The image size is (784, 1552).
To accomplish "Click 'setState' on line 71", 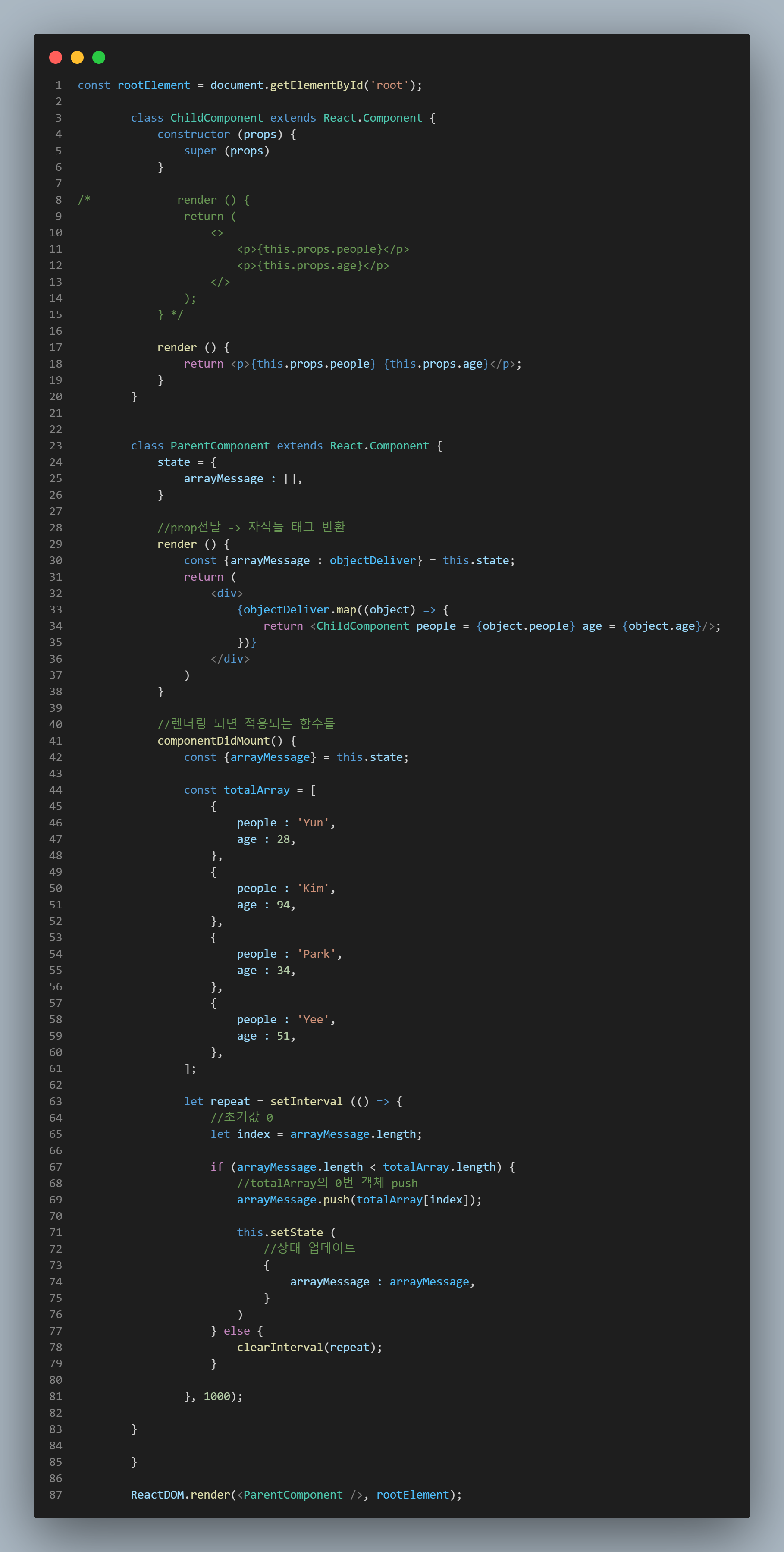I will (296, 1233).
